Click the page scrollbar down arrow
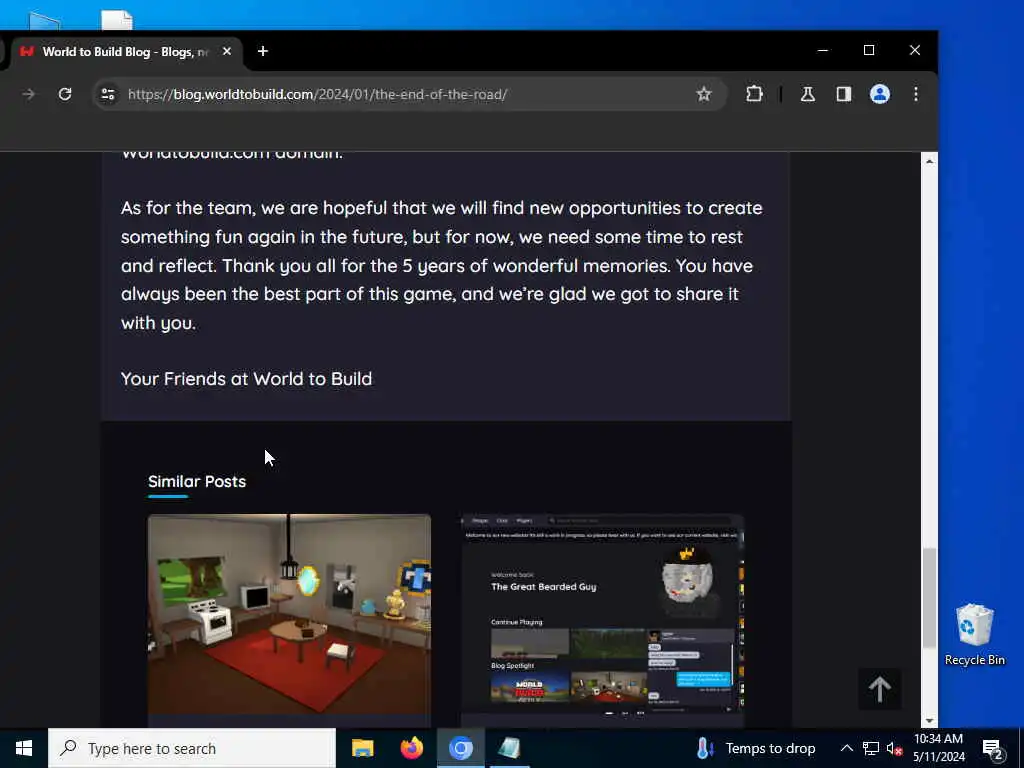The image size is (1024, 768). (x=929, y=721)
